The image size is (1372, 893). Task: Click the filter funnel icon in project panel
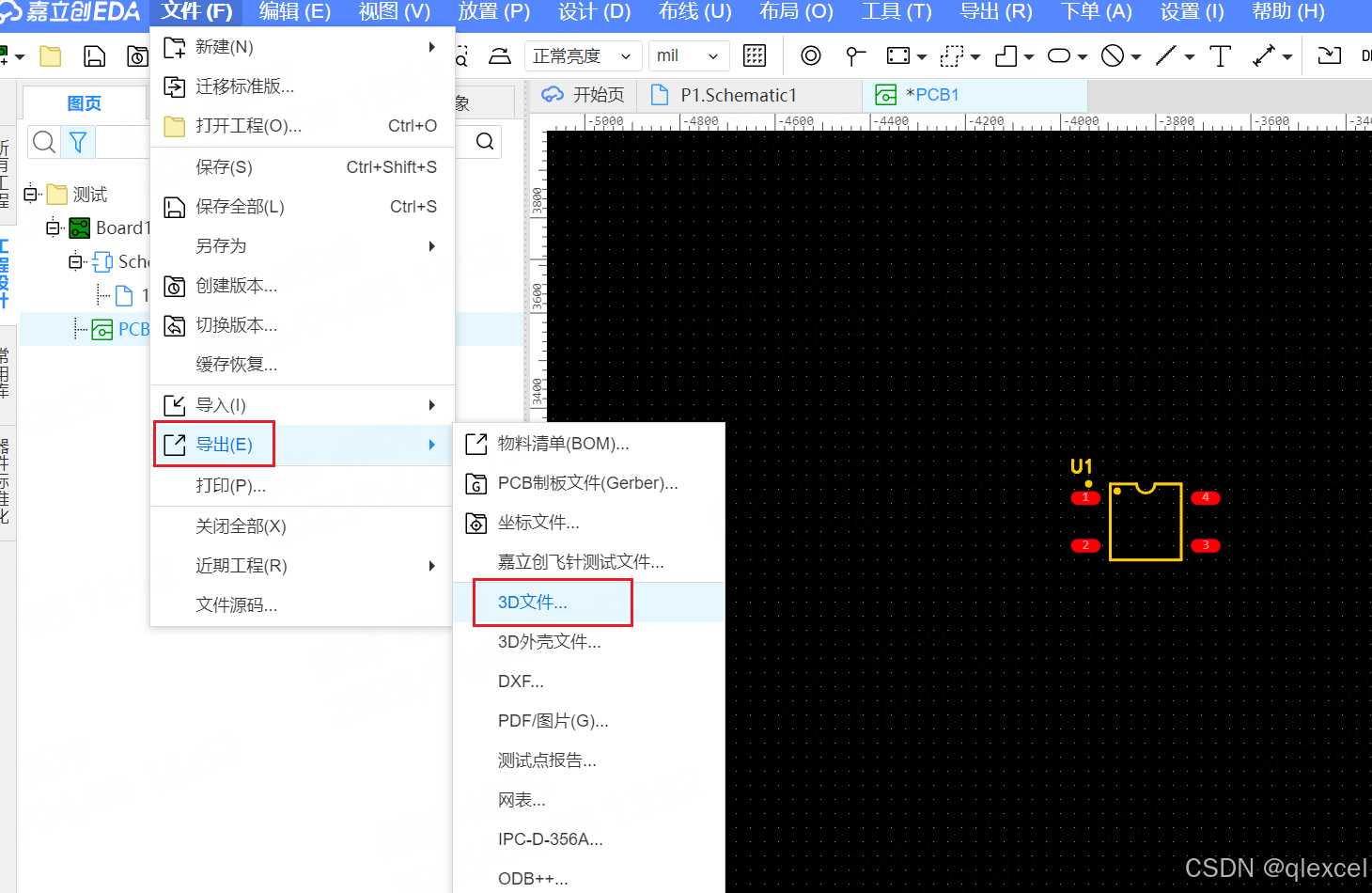coord(78,142)
